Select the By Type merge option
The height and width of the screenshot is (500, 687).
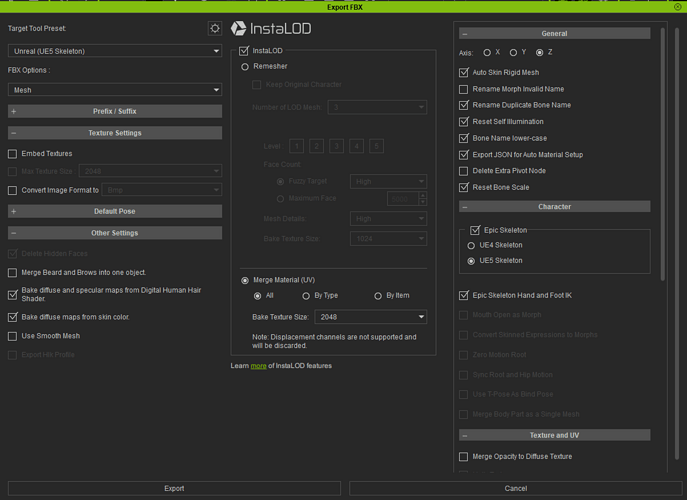pos(306,296)
